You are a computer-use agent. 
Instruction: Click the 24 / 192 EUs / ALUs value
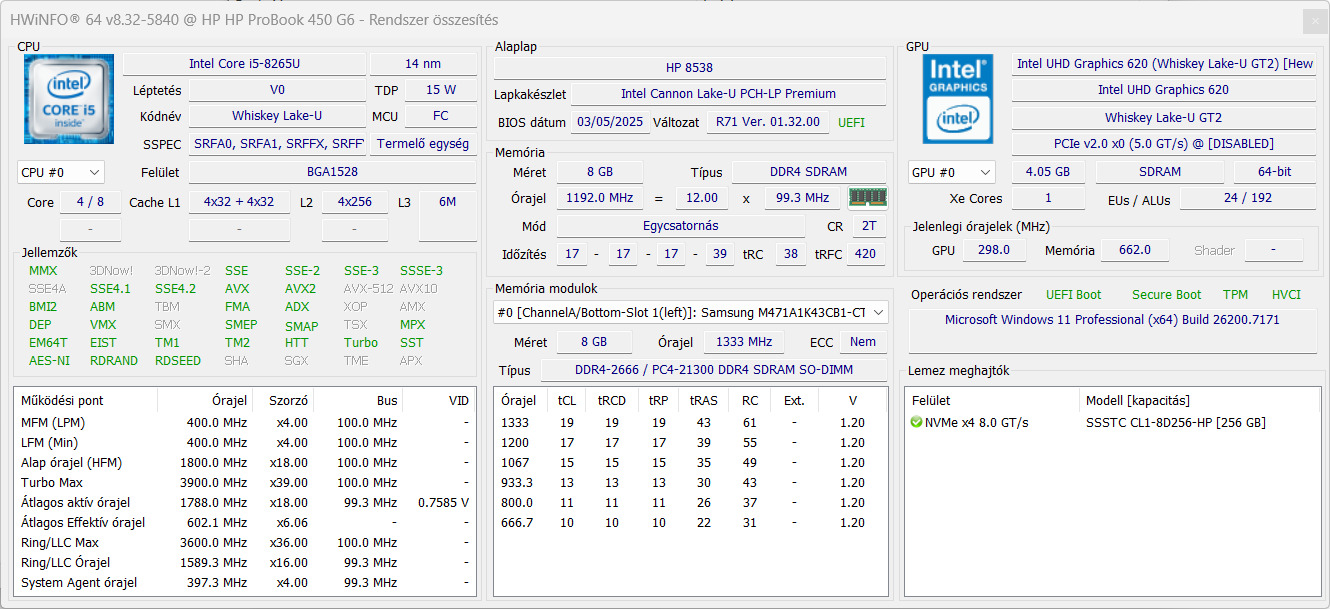tap(1247, 198)
